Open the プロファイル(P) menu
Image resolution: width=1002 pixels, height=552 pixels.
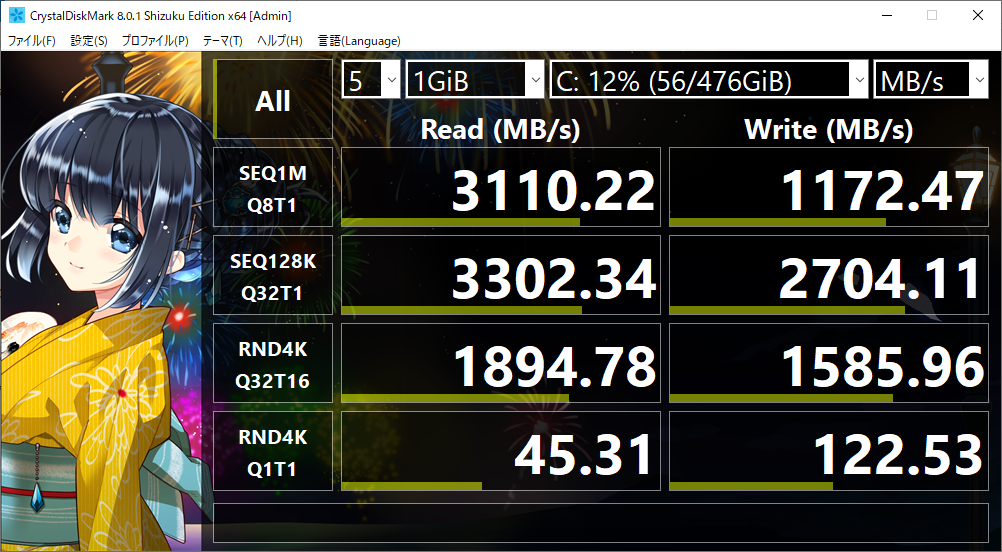pos(155,41)
